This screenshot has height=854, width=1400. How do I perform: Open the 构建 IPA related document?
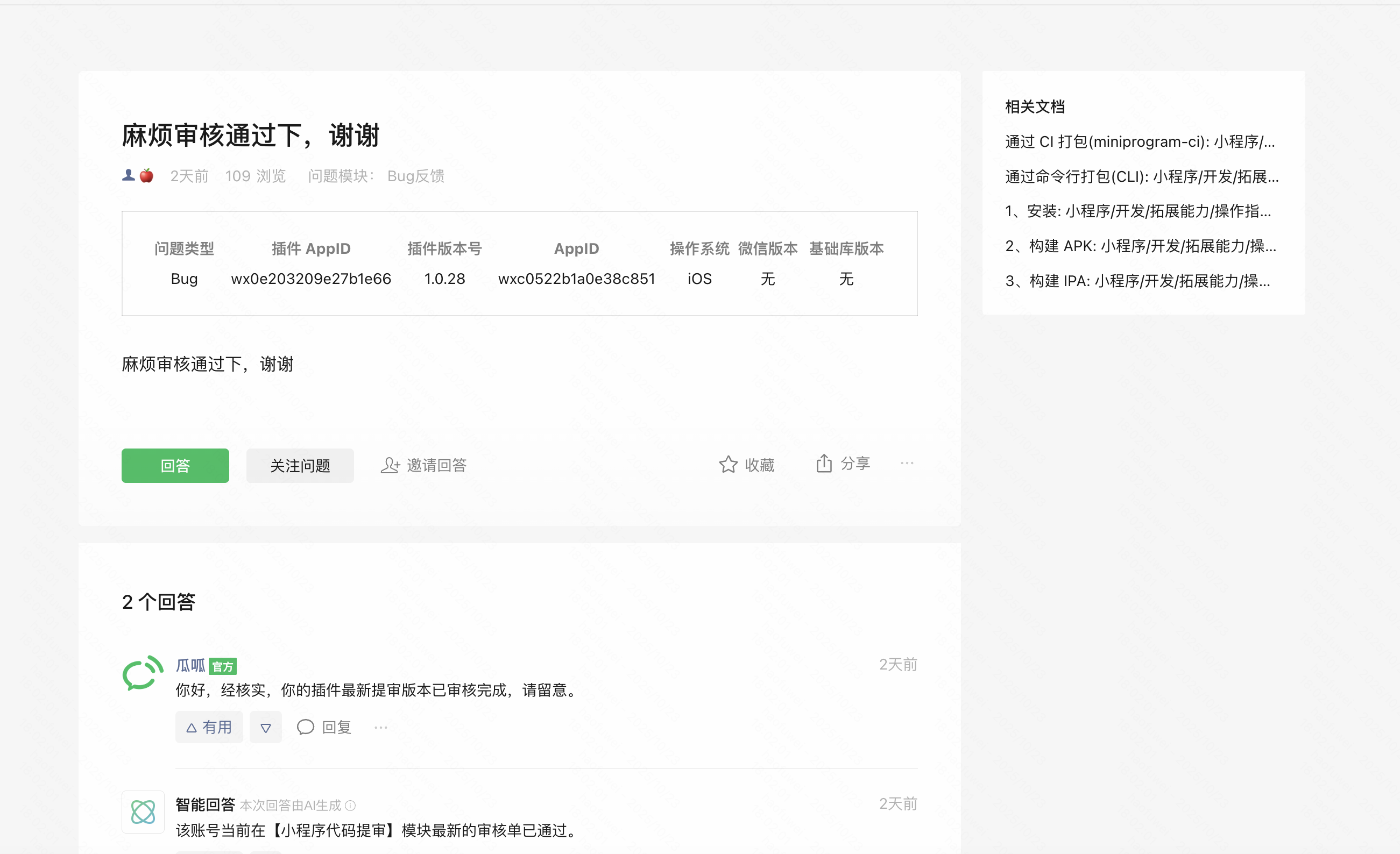[x=1137, y=281]
